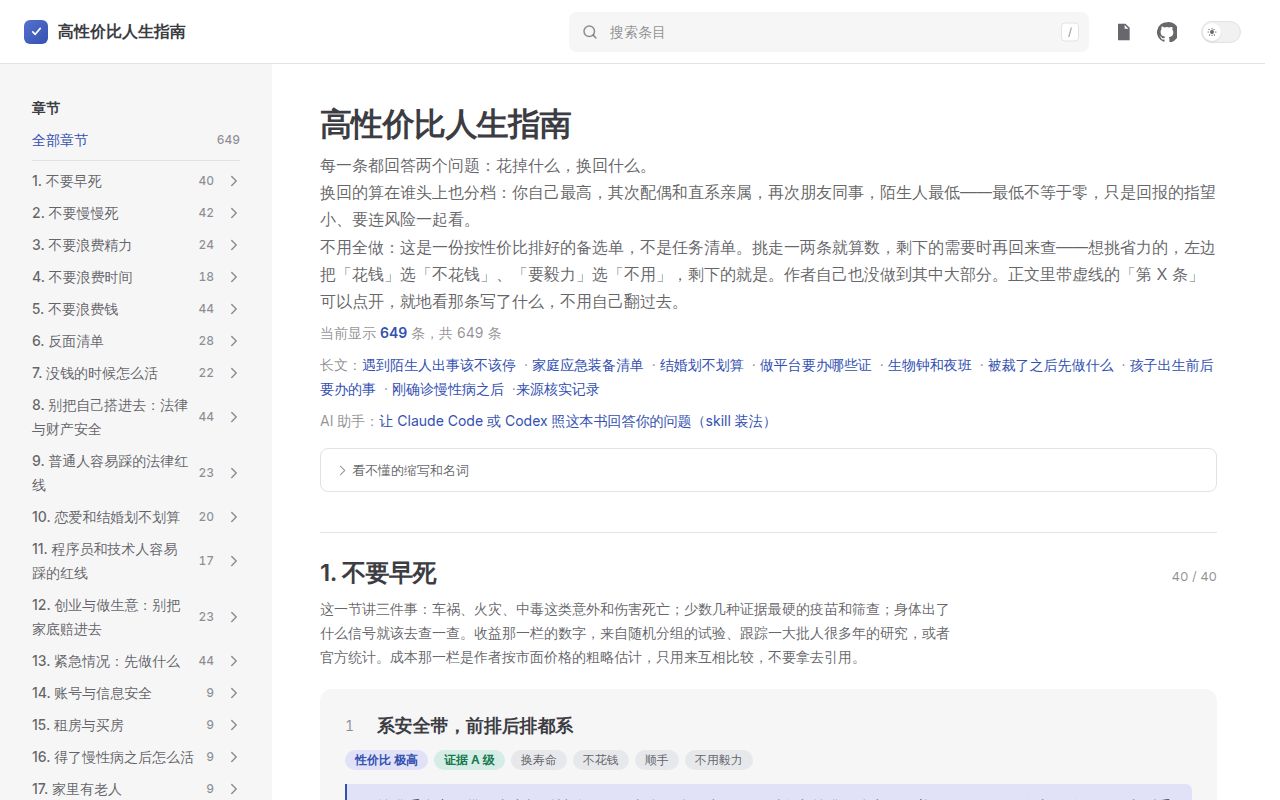Click the 证据 A 级 tag
The height and width of the screenshot is (800, 1280).
[x=469, y=760]
